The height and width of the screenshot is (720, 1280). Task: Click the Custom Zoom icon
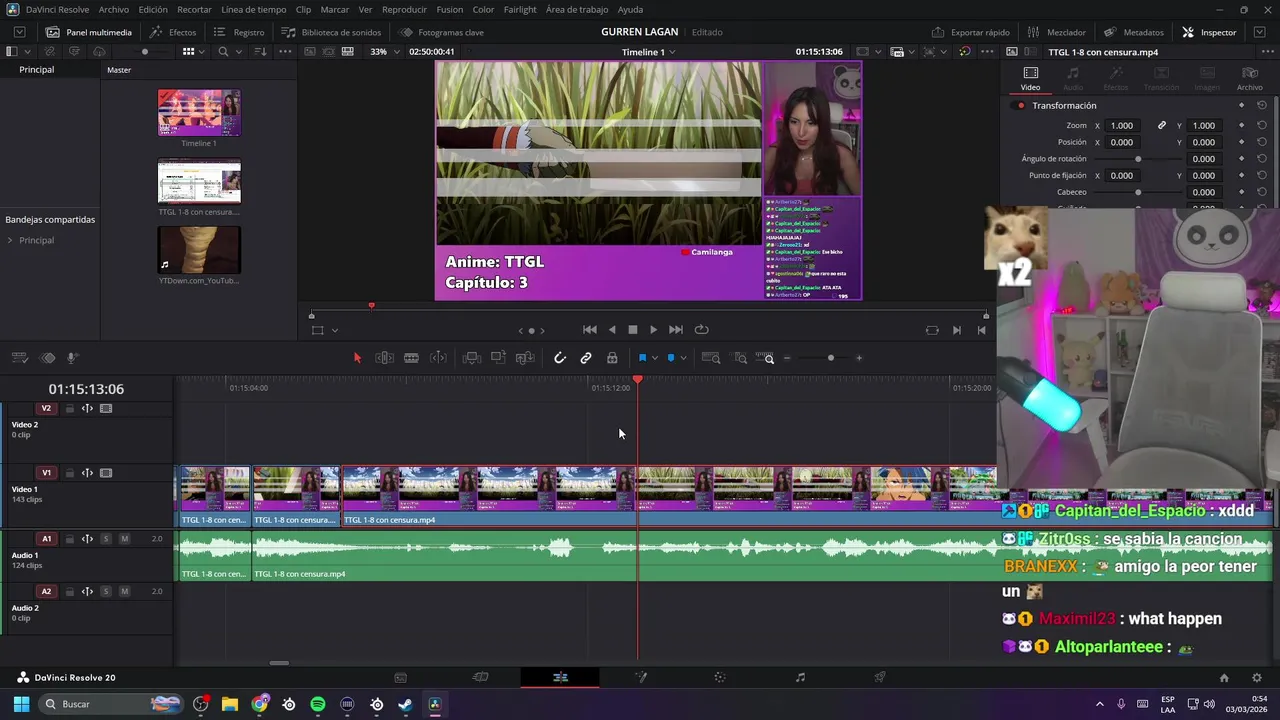tap(765, 358)
